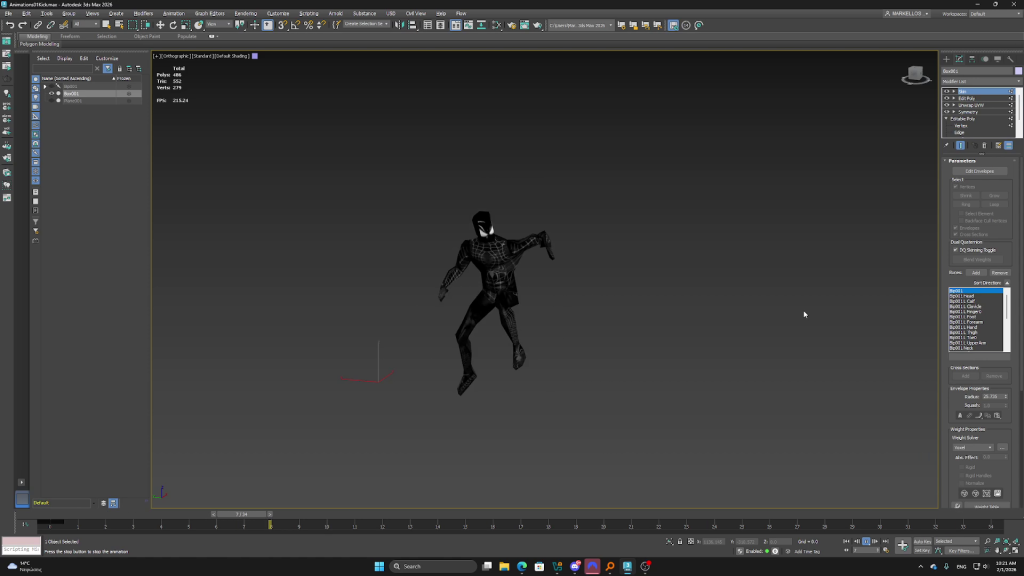This screenshot has width=1024, height=576.
Task: Click the Auto Key button
Action: point(922,541)
